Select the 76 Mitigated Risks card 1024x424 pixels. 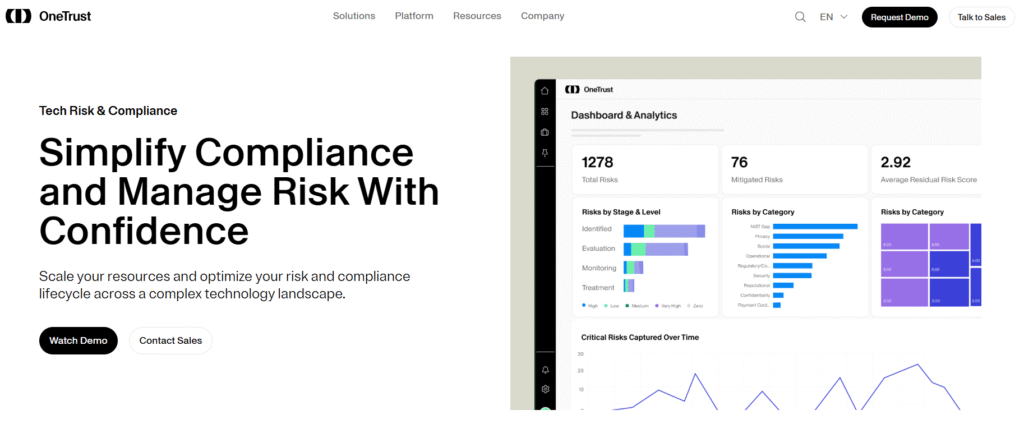click(x=793, y=170)
